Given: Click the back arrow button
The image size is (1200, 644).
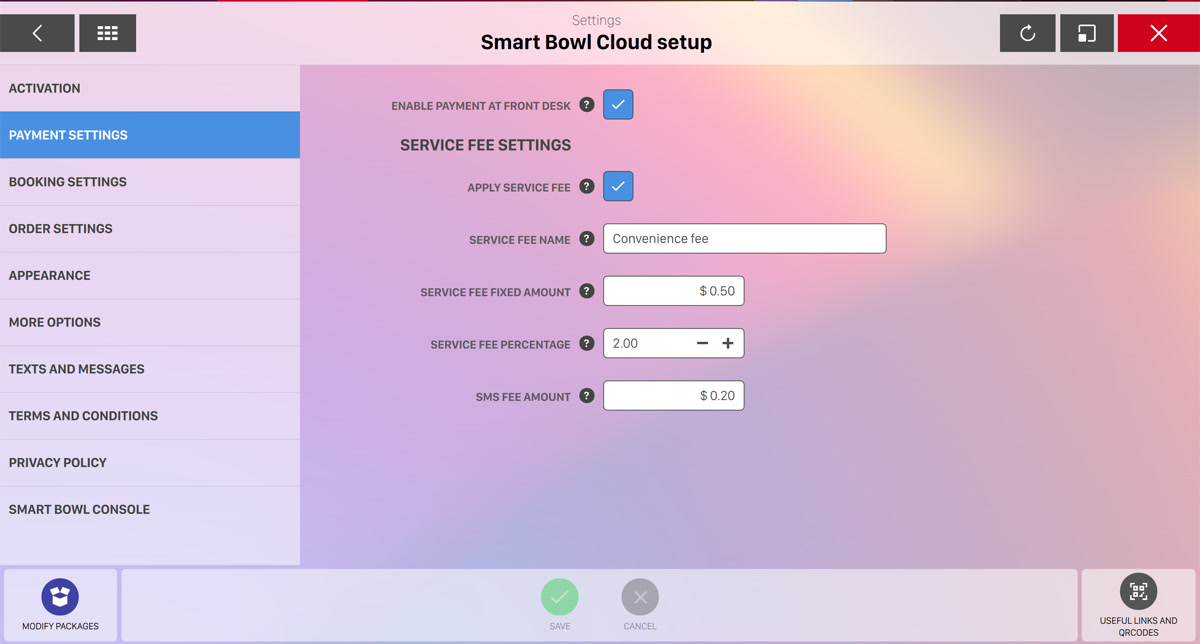Looking at the screenshot, I should pos(37,33).
